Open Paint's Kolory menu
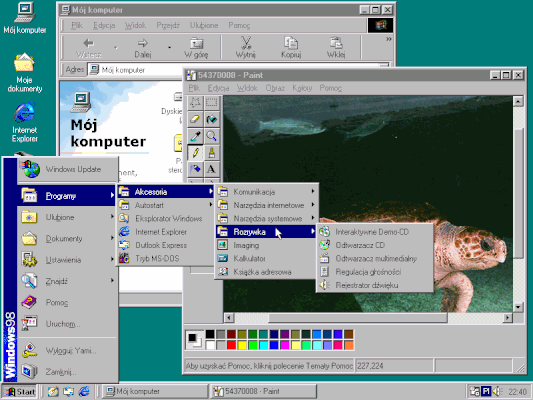 302,88
